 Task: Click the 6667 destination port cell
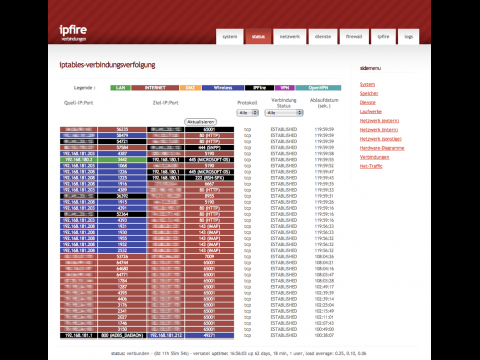tap(209, 184)
